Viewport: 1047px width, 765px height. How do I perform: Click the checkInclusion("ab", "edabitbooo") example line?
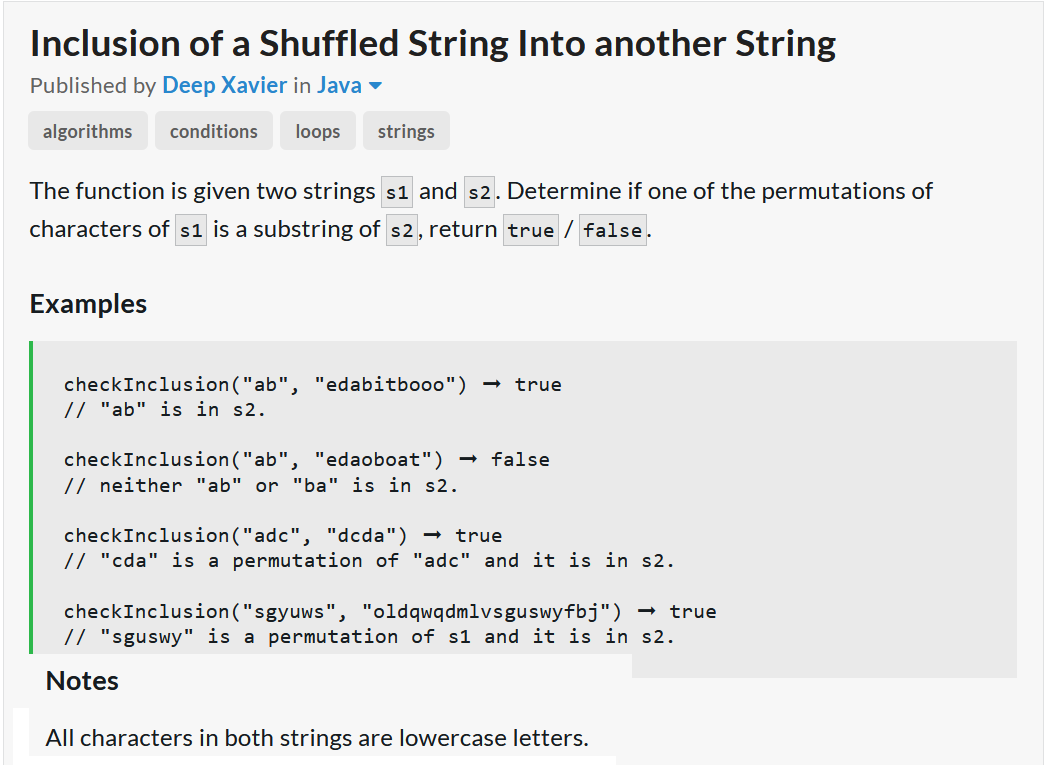point(312,385)
